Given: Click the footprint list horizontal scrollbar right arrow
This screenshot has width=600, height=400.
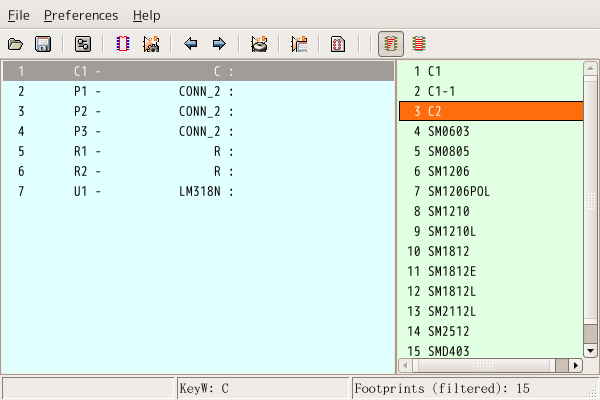Looking at the screenshot, I should point(575,366).
